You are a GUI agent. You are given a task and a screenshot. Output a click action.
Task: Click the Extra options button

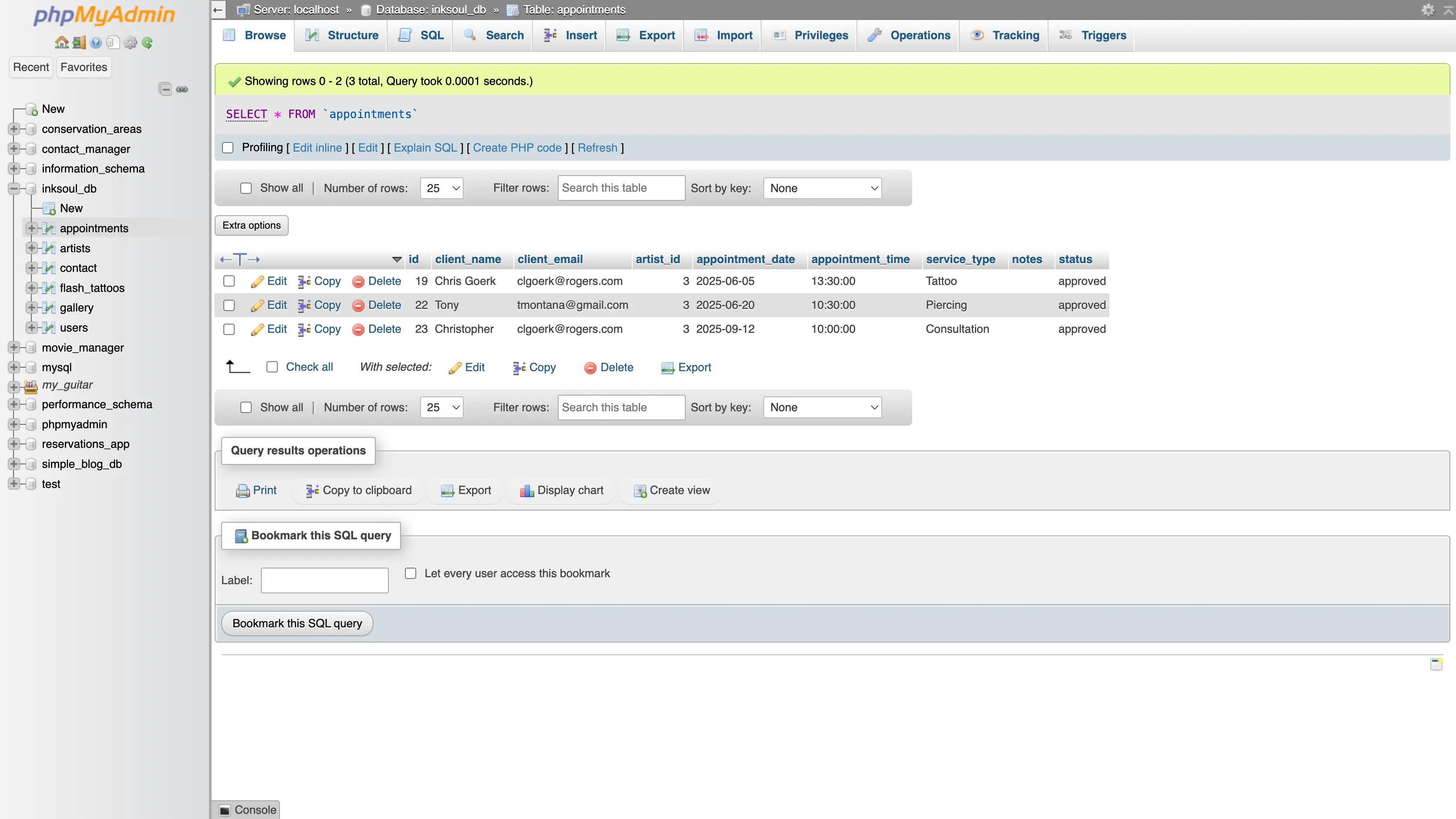point(252,226)
